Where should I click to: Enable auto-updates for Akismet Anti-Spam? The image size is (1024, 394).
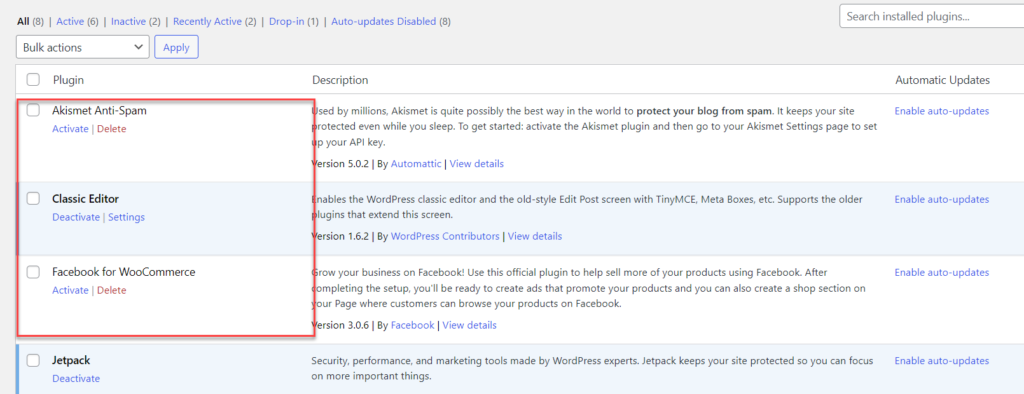click(x=942, y=111)
